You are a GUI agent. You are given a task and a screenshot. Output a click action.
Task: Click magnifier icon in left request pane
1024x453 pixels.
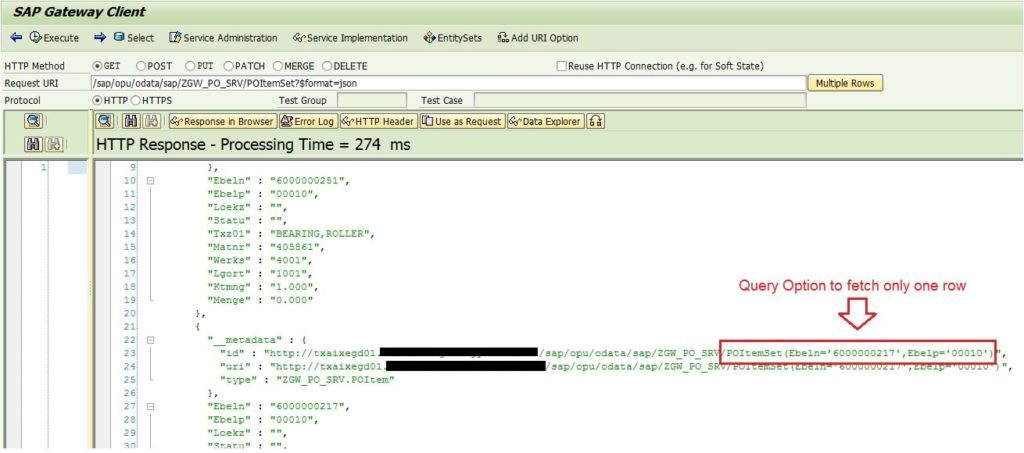click(34, 121)
